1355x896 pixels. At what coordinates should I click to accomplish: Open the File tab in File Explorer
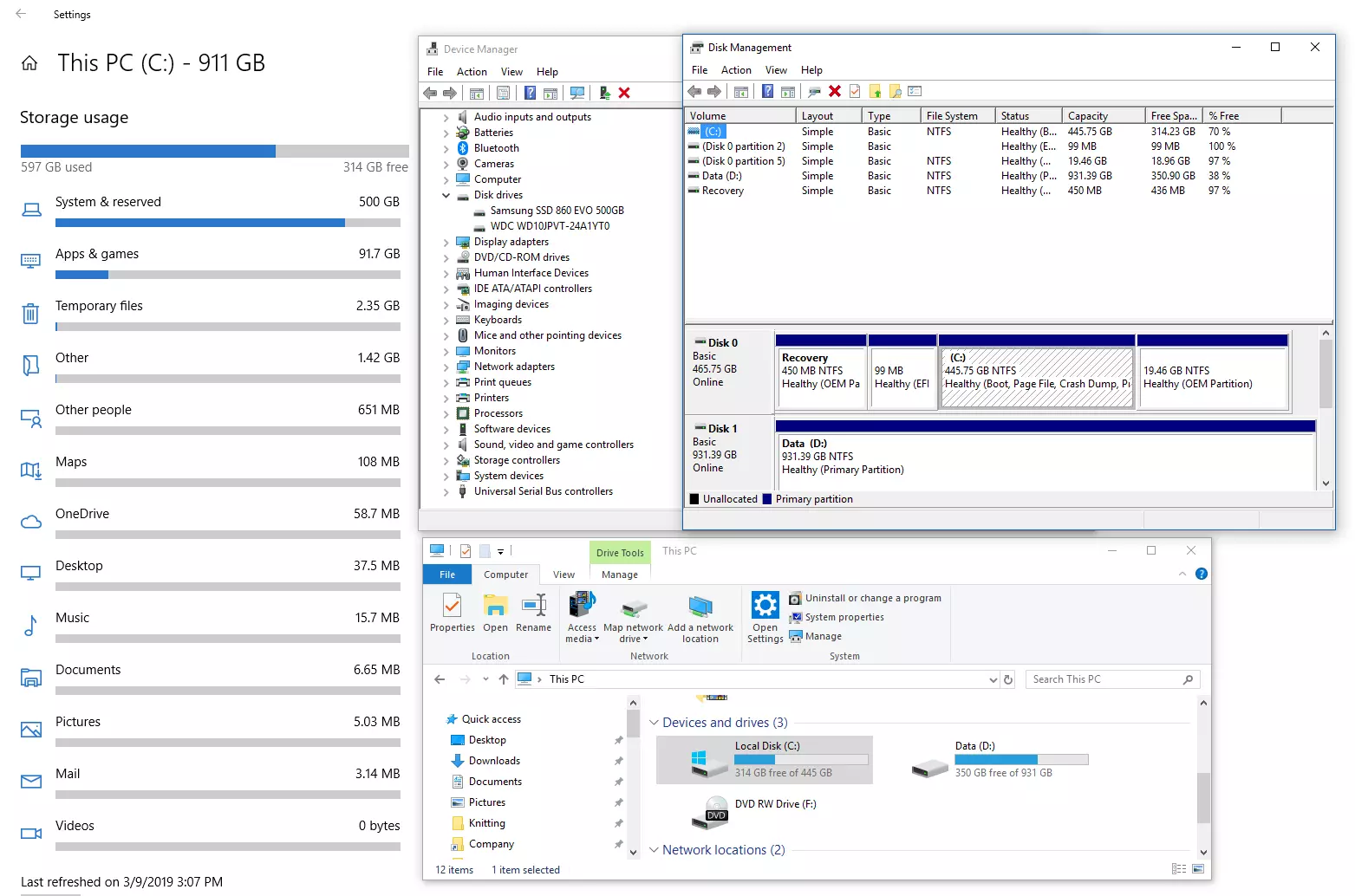tap(447, 575)
